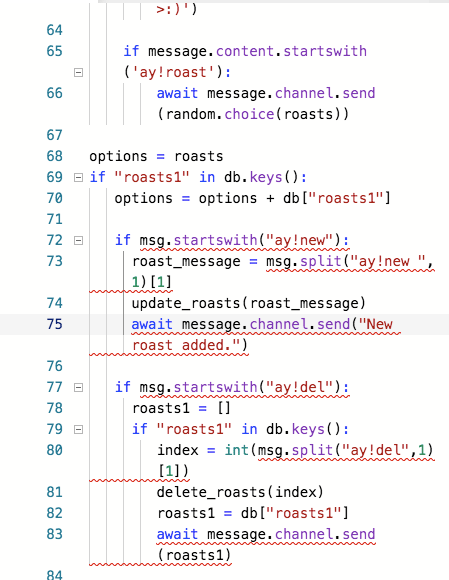Click db["roasts1"] on line 82
This screenshot has height=580, width=449.
coord(295,513)
